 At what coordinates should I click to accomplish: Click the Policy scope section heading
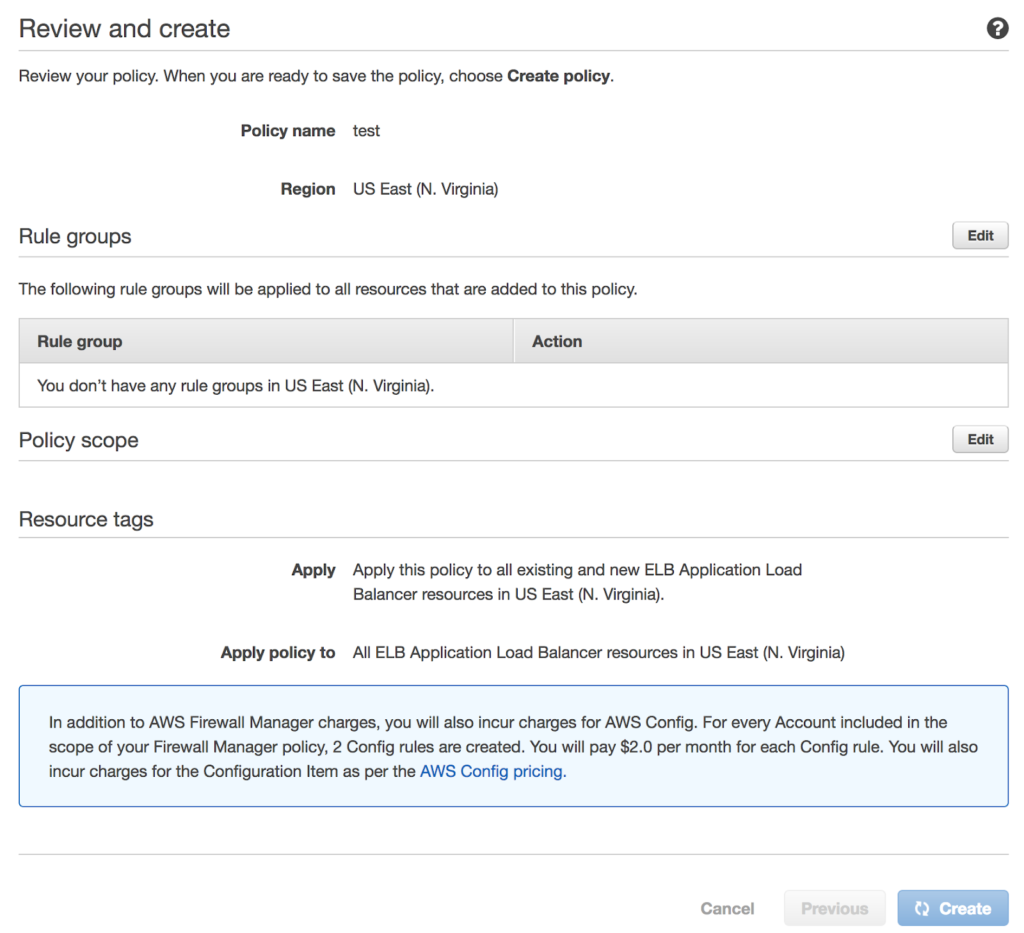(79, 441)
